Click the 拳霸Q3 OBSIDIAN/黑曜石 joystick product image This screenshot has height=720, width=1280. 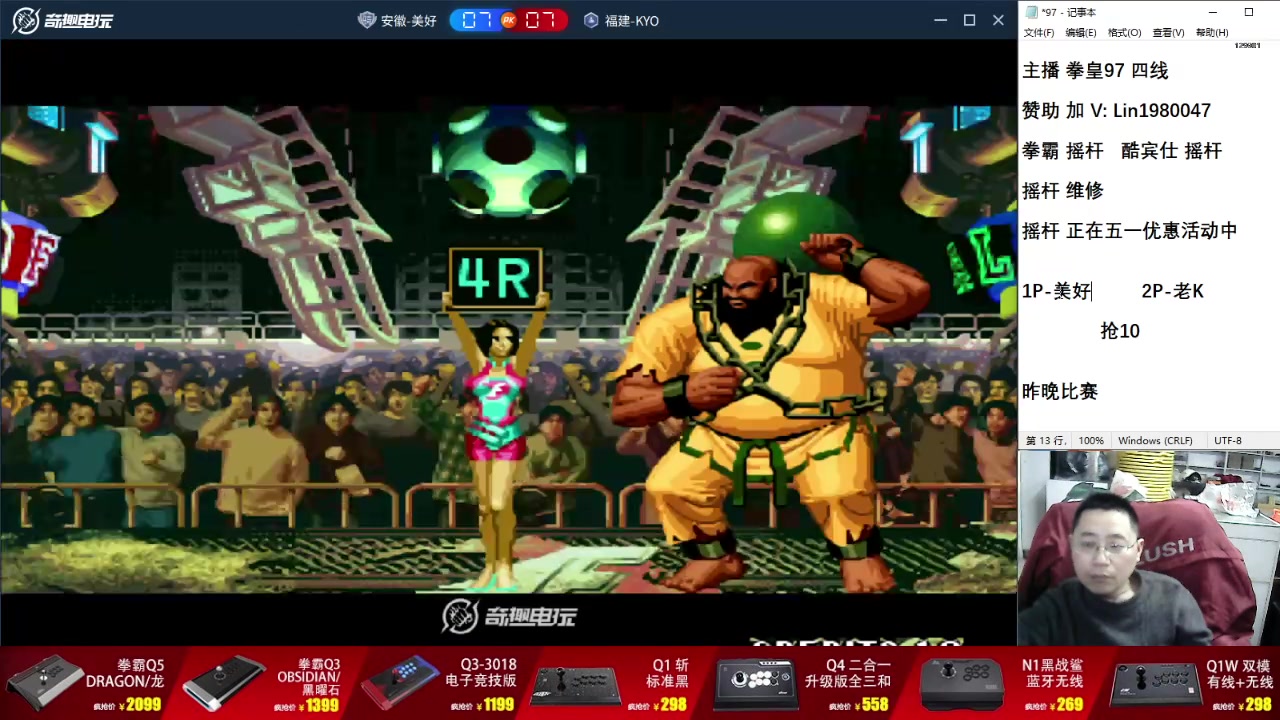(x=225, y=683)
